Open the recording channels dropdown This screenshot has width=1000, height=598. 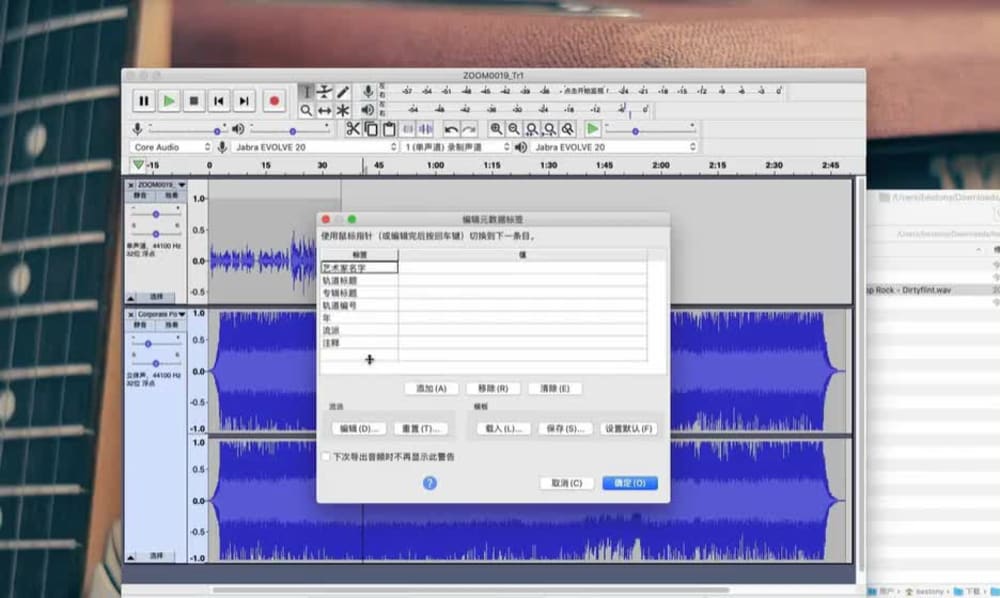456,147
